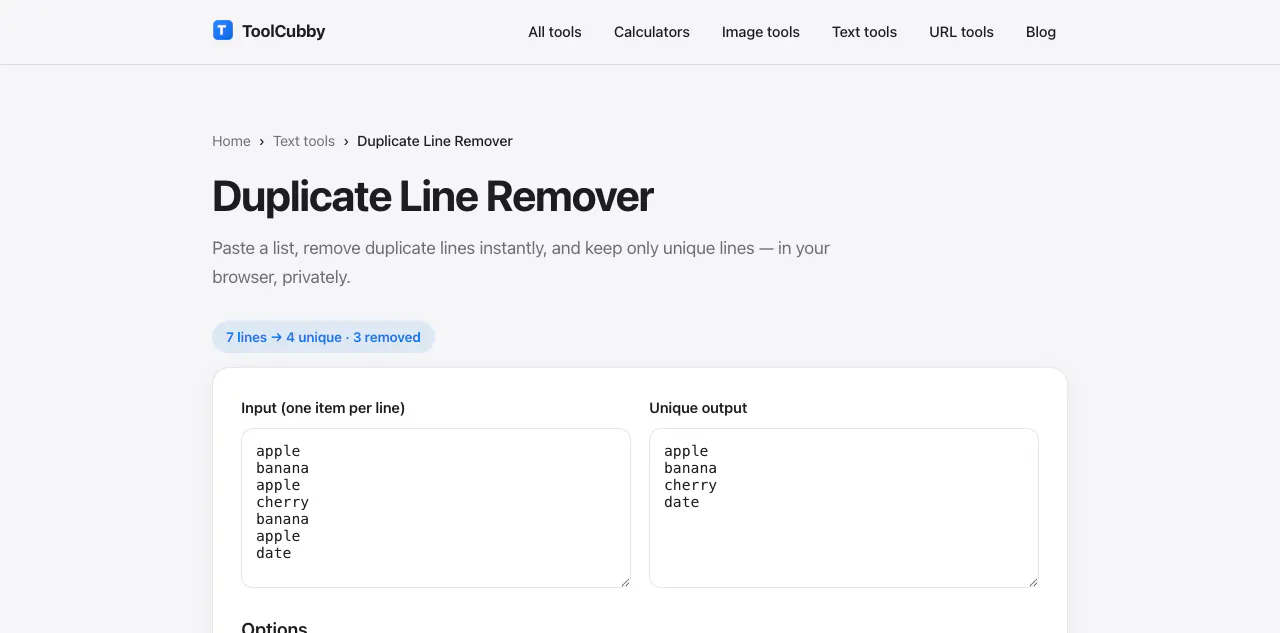This screenshot has width=1280, height=633.
Task: Grab the Input text area resize handle
Action: [625, 582]
